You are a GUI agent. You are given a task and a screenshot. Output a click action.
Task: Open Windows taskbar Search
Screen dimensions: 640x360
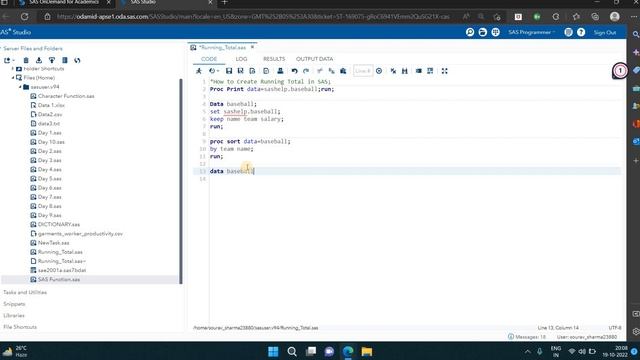[x=292, y=351]
